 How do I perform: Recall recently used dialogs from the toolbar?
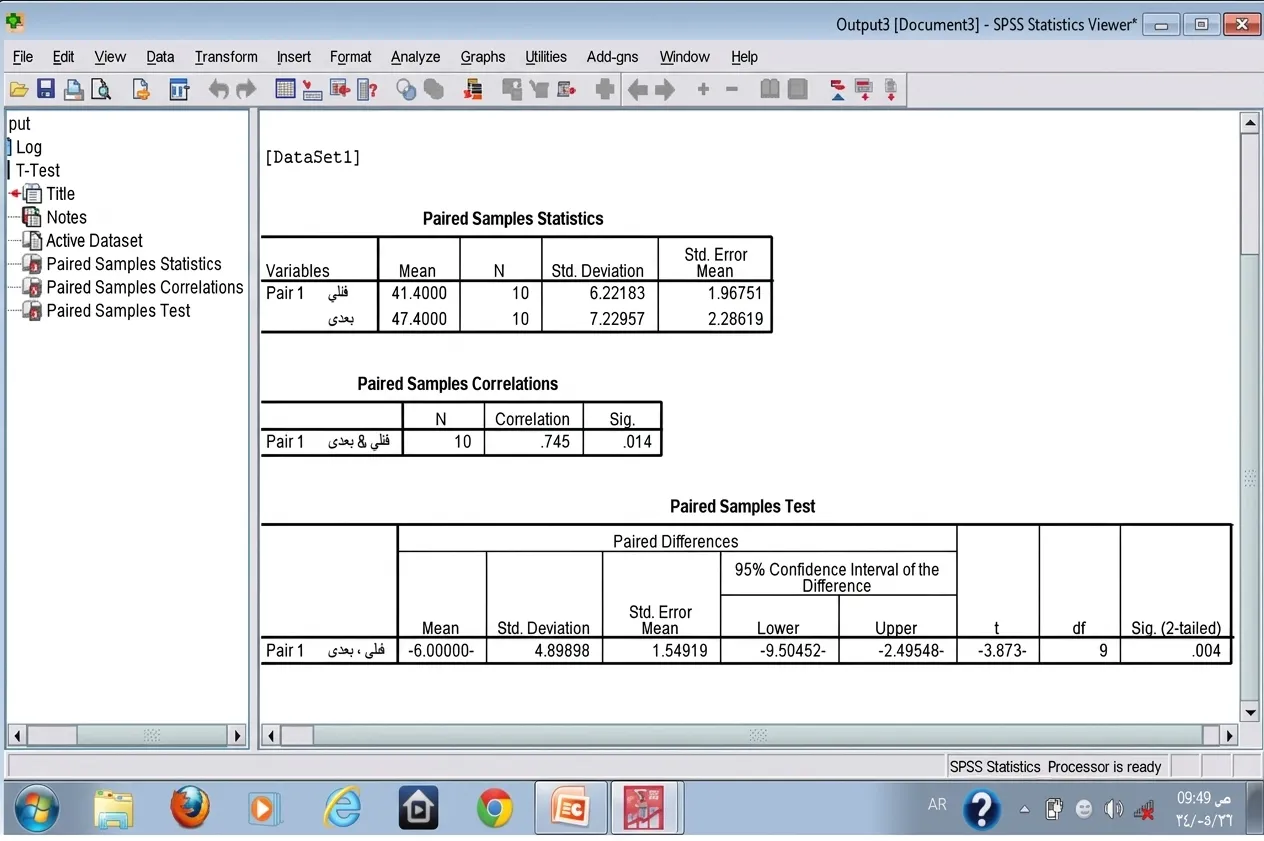pos(179,90)
